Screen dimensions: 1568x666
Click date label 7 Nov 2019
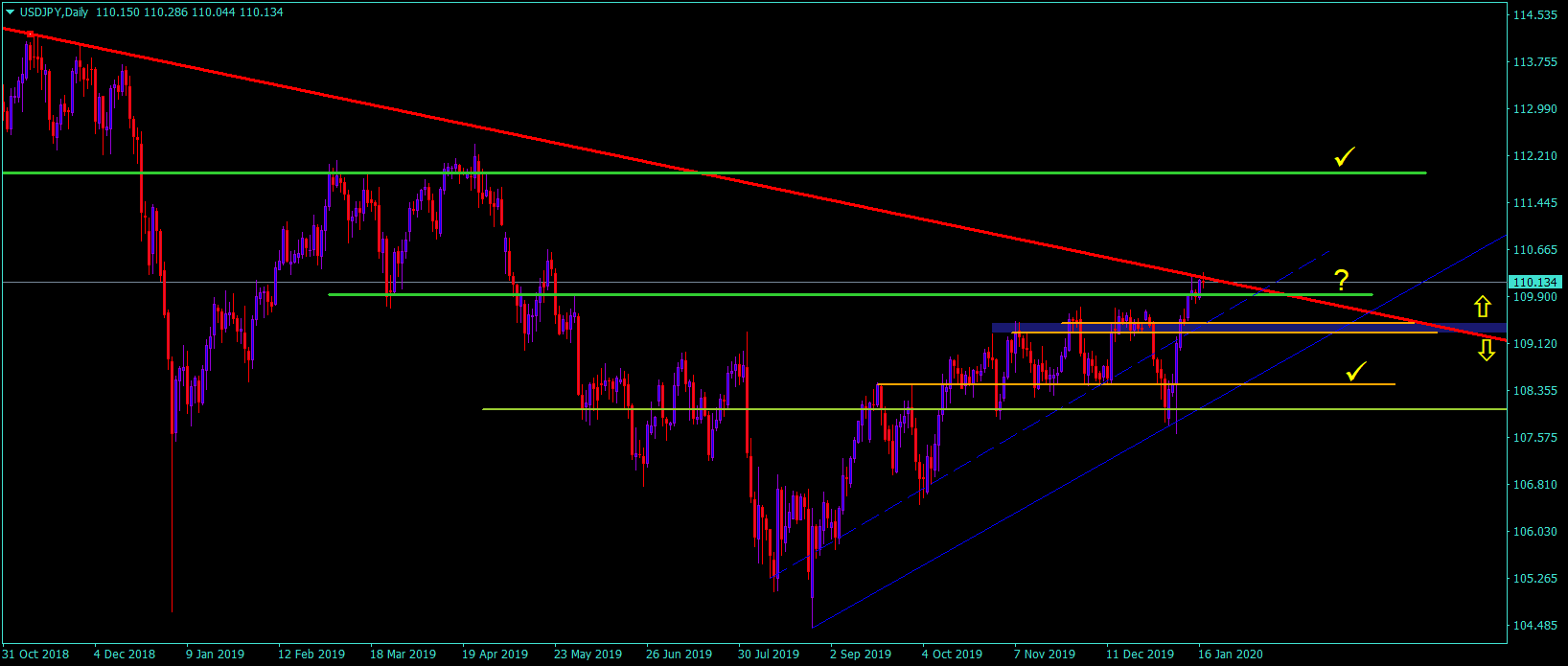click(x=1045, y=655)
